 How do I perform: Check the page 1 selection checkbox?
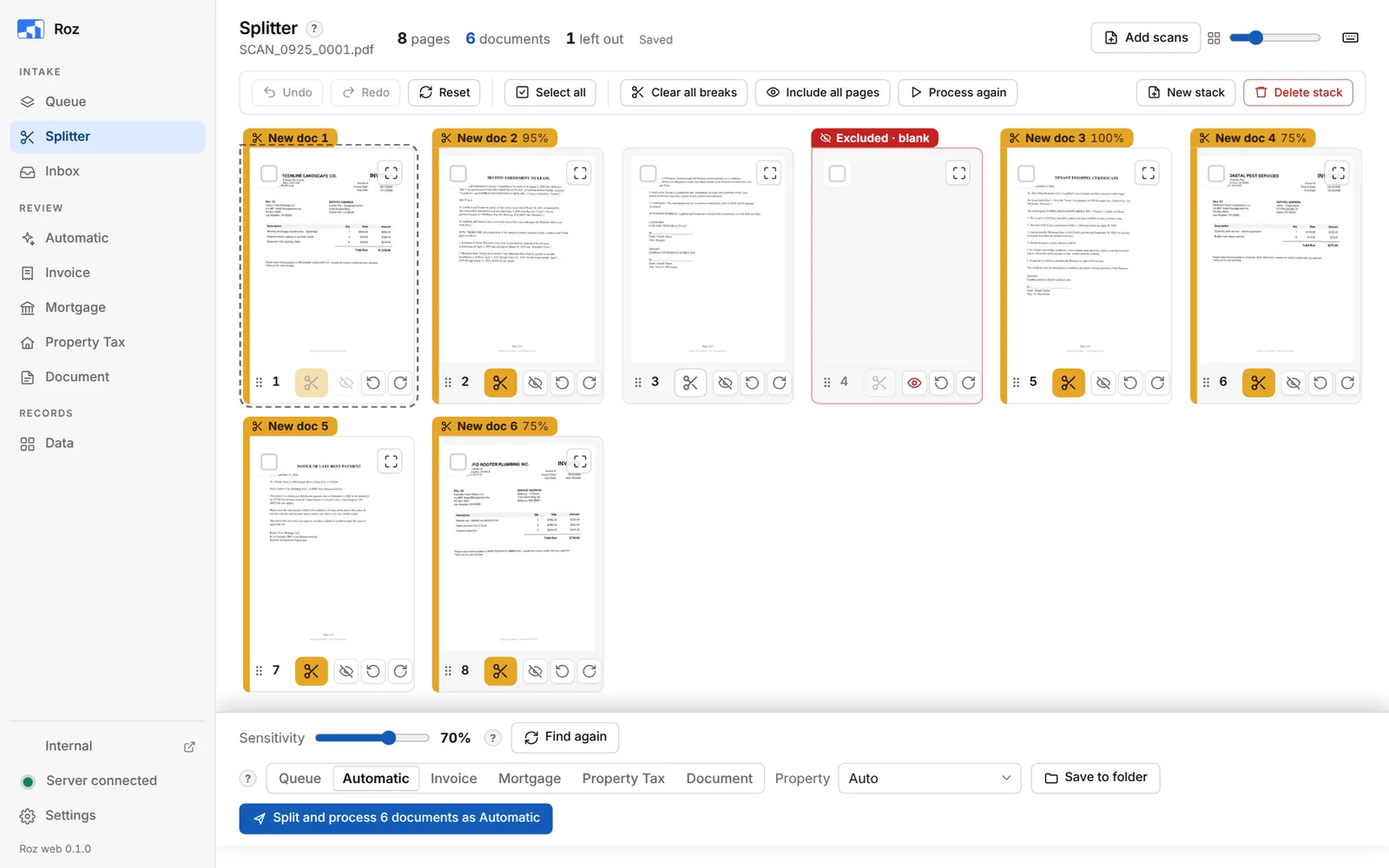coord(269,174)
